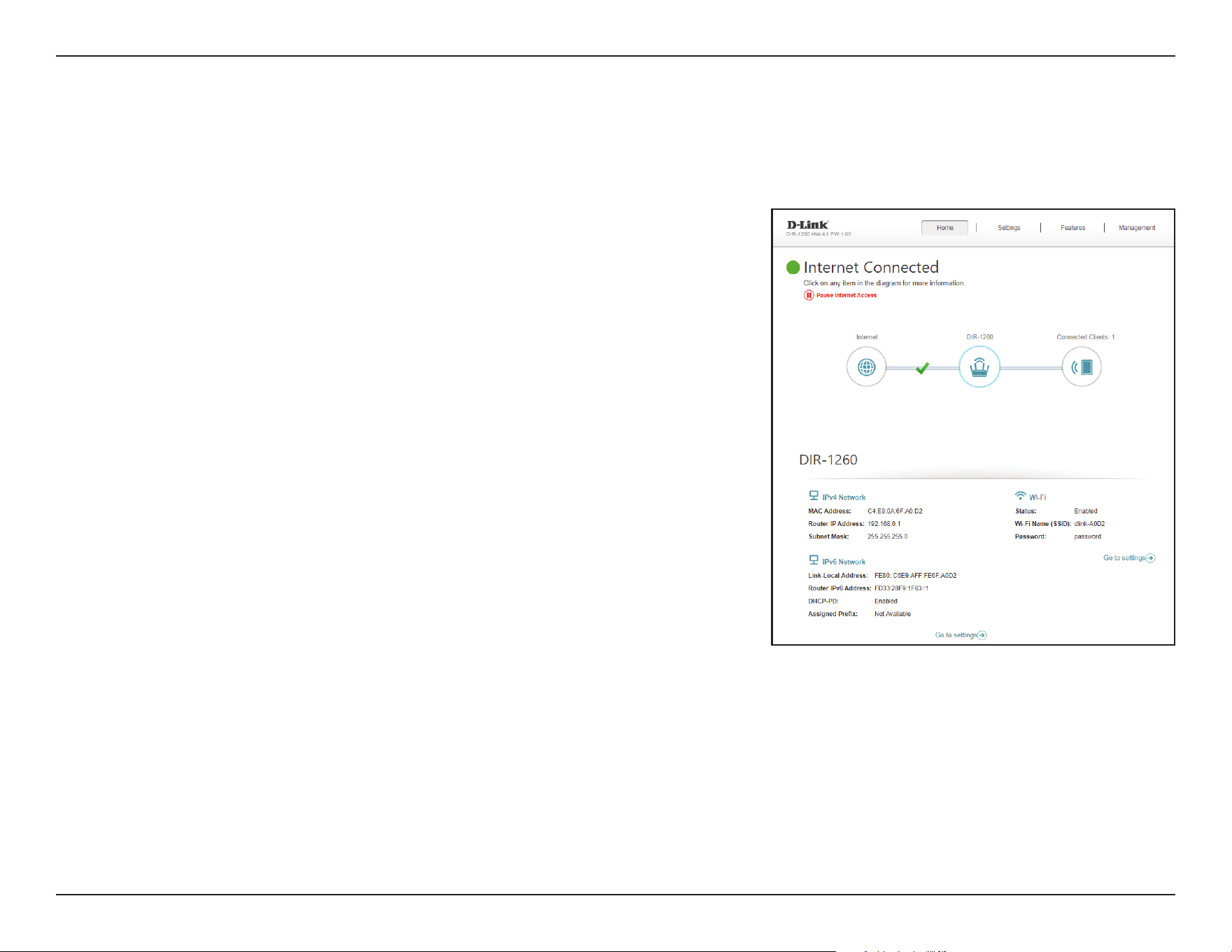The width and height of the screenshot is (1232, 952).
Task: Click the D-Link logo
Action: [x=807, y=225]
